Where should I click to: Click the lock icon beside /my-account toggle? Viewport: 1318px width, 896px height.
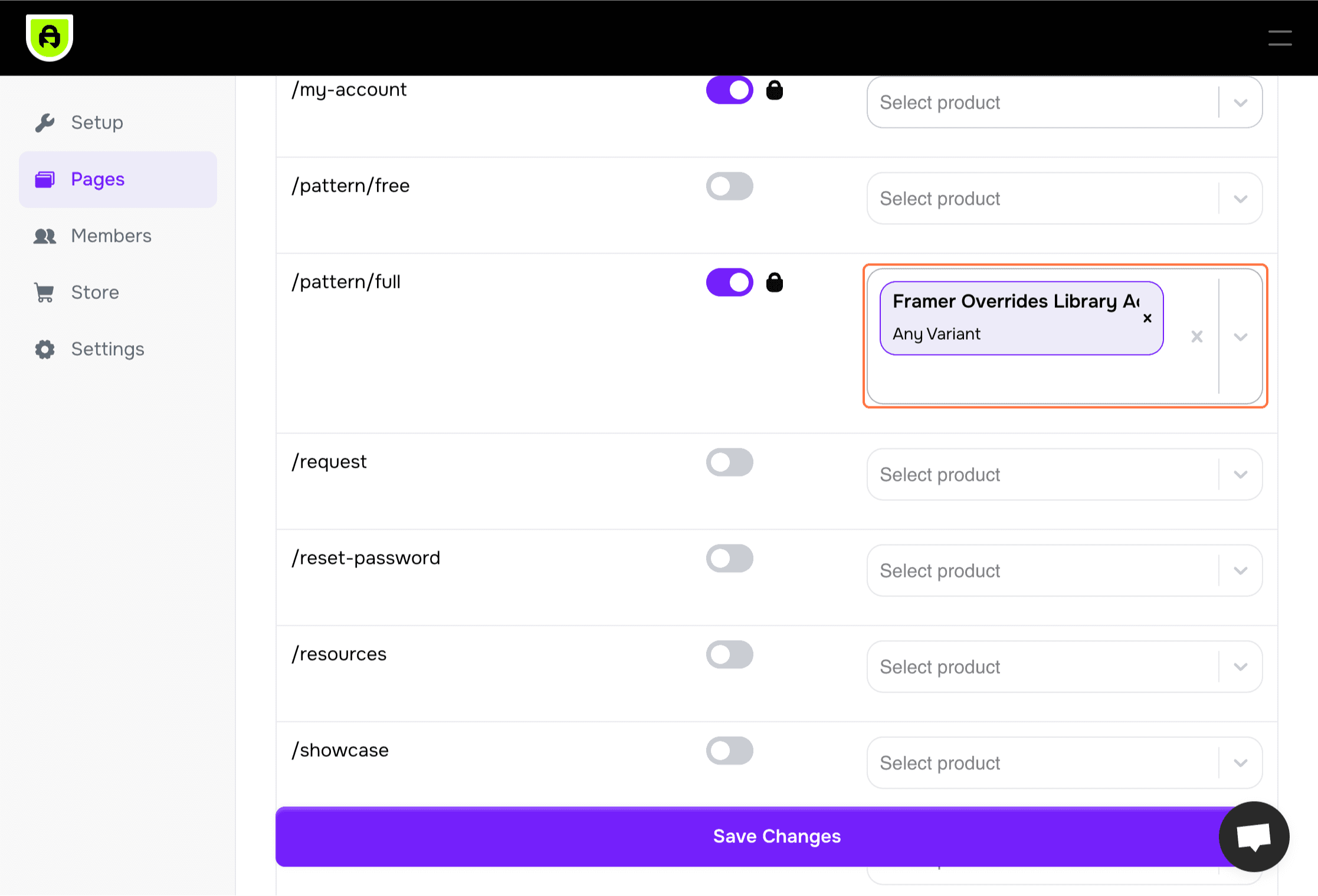(x=775, y=90)
